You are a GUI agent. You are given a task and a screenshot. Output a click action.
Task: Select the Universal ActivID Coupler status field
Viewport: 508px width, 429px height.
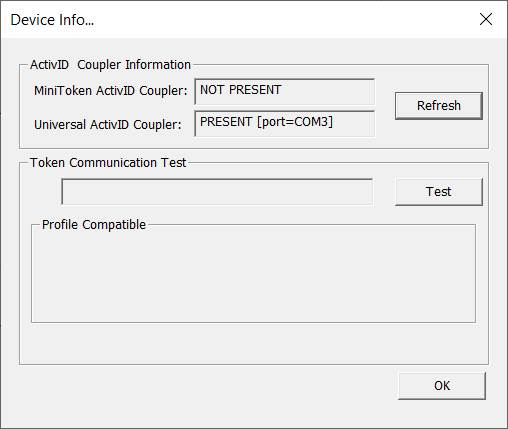pos(285,124)
